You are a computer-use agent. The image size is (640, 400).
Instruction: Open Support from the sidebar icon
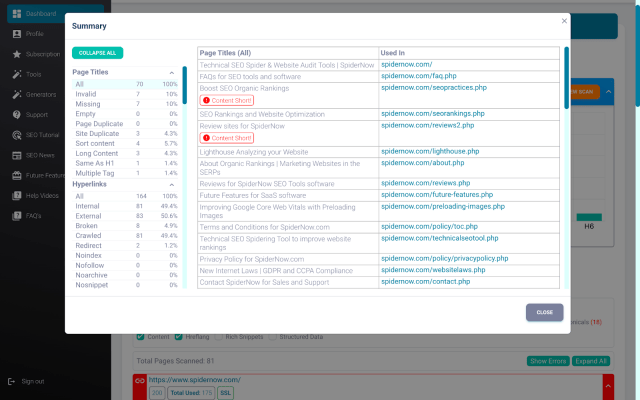point(17,115)
